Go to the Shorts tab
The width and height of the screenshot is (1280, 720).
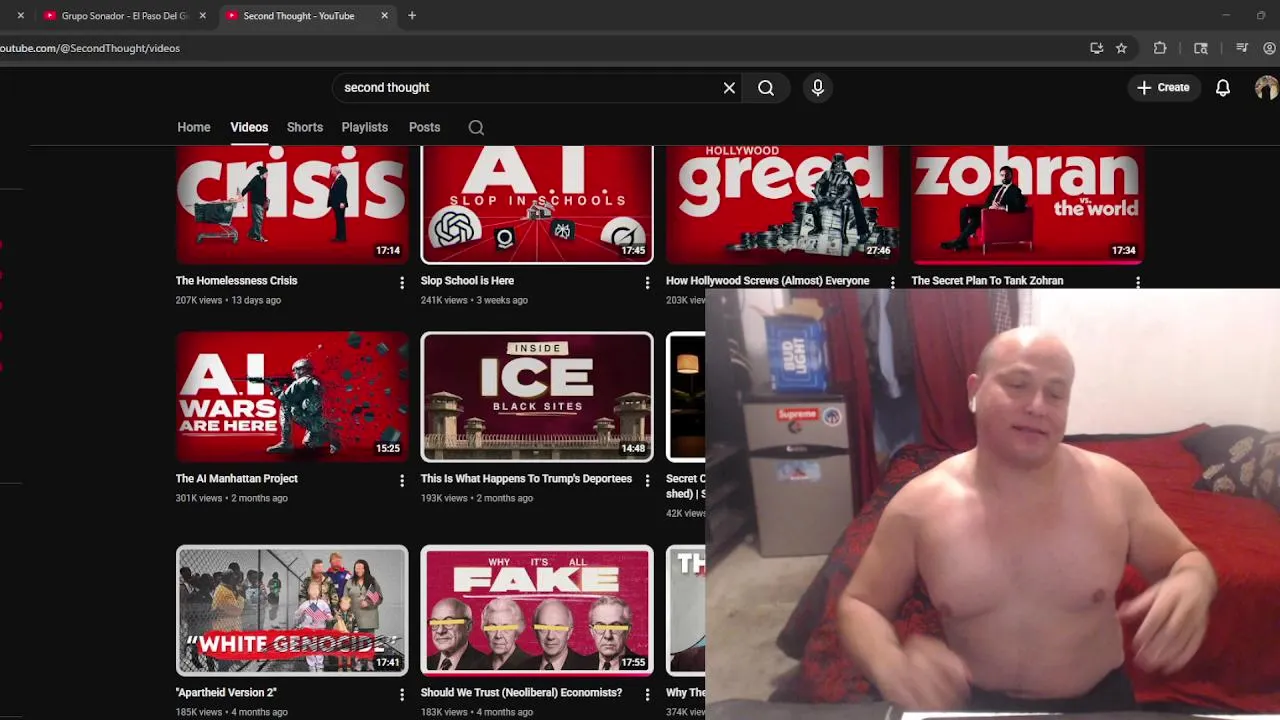pos(305,127)
